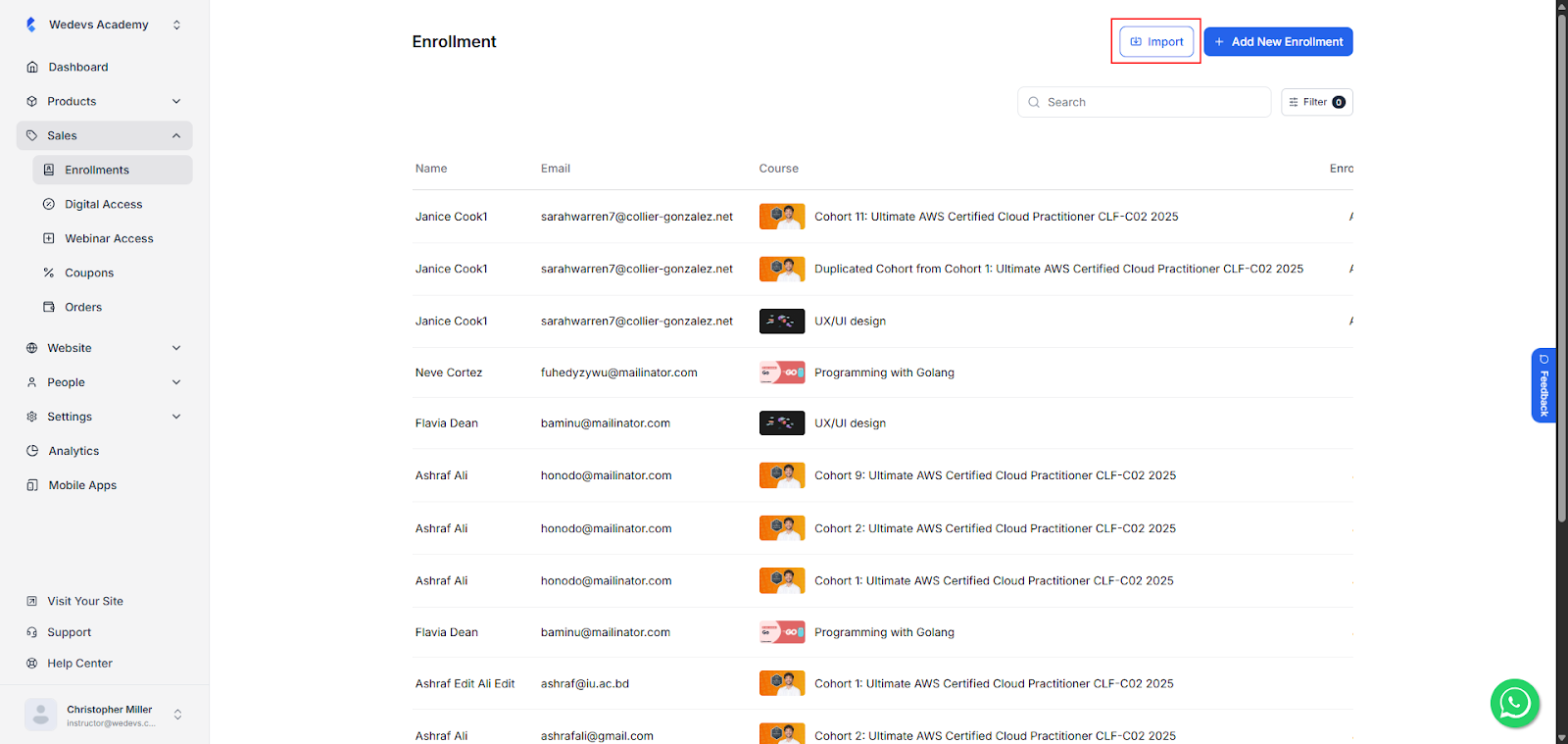
Task: Click the WhatsApp chat icon
Action: click(1514, 703)
